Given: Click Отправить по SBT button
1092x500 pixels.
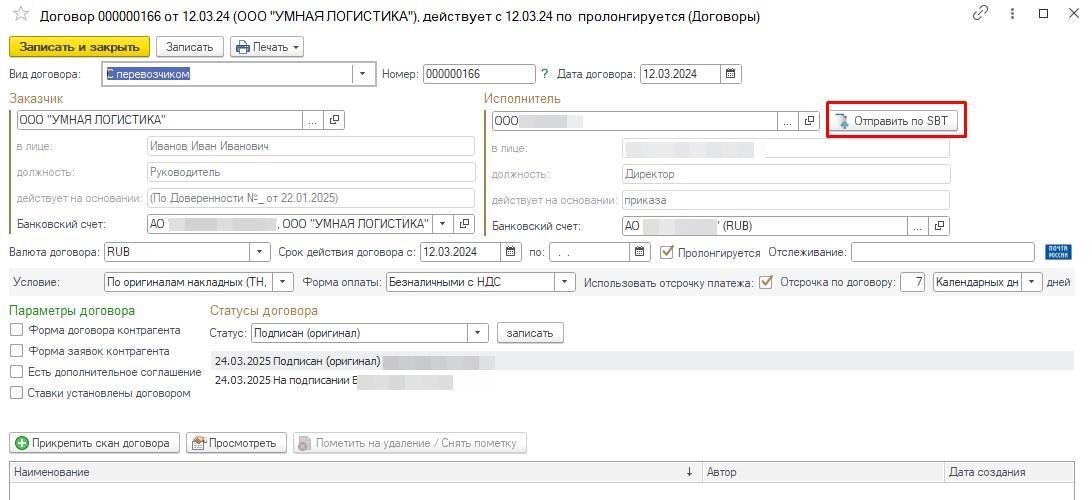Looking at the screenshot, I should [x=896, y=120].
